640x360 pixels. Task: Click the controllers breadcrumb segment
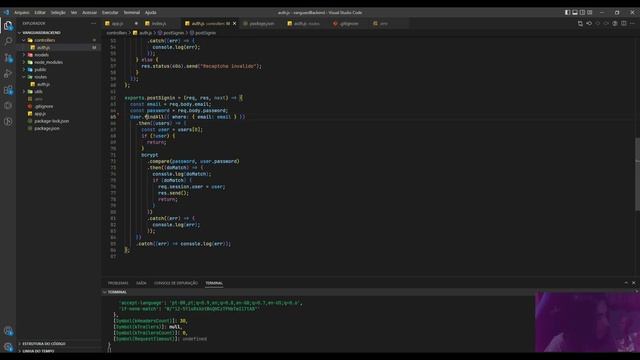coord(116,33)
